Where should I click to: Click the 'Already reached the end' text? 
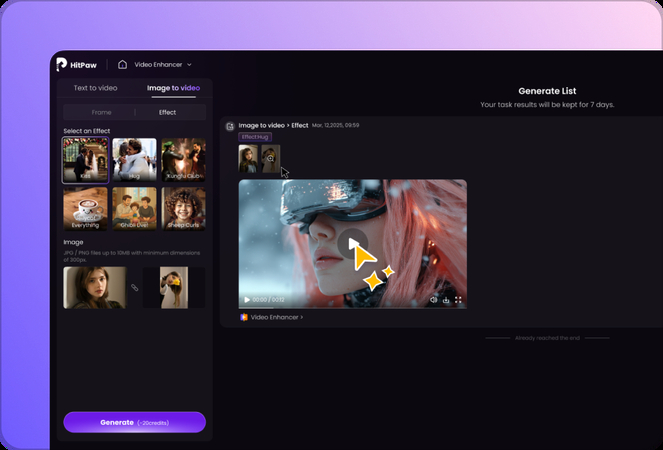tap(547, 338)
